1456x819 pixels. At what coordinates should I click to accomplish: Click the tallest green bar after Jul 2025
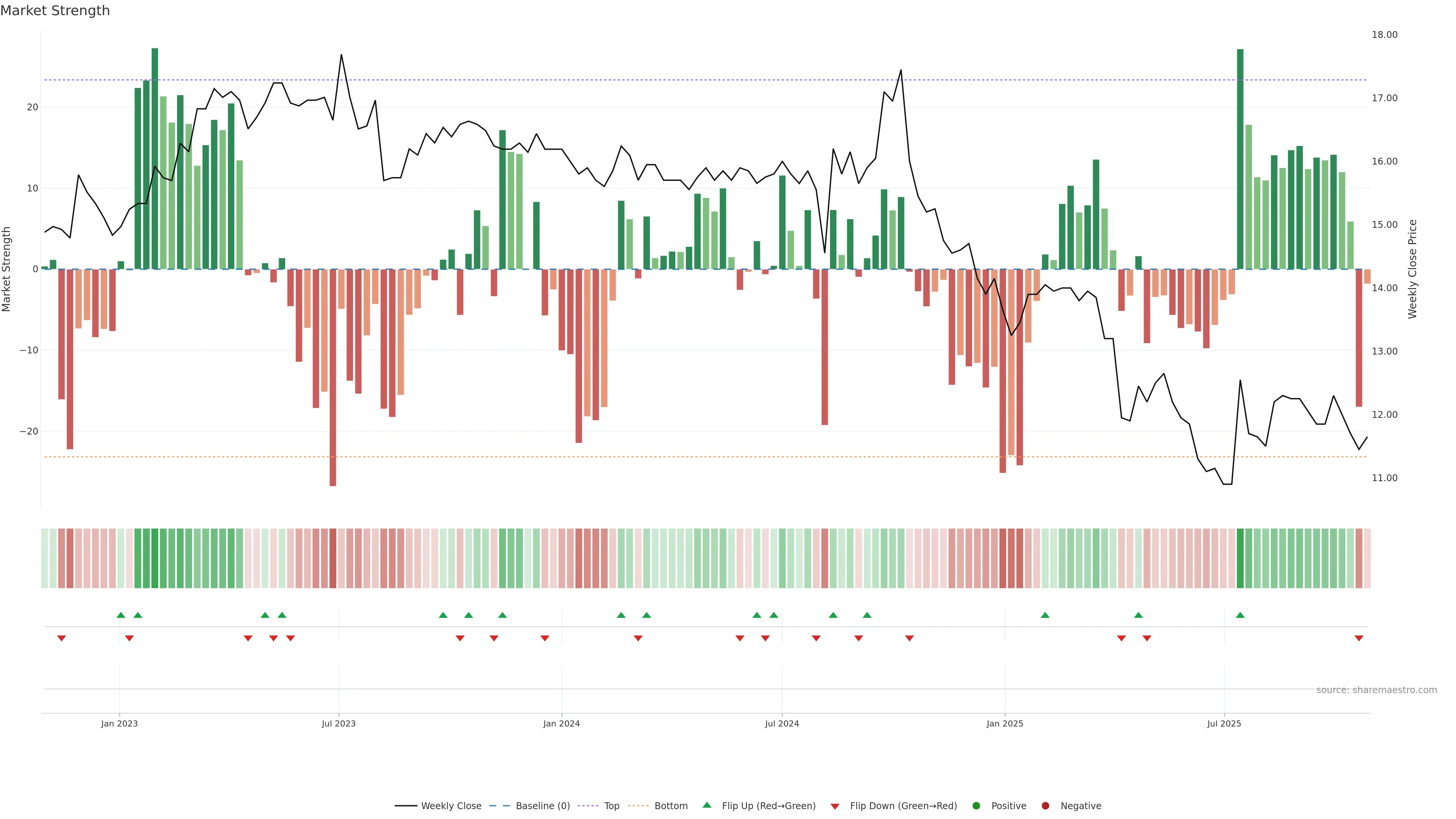1240,158
